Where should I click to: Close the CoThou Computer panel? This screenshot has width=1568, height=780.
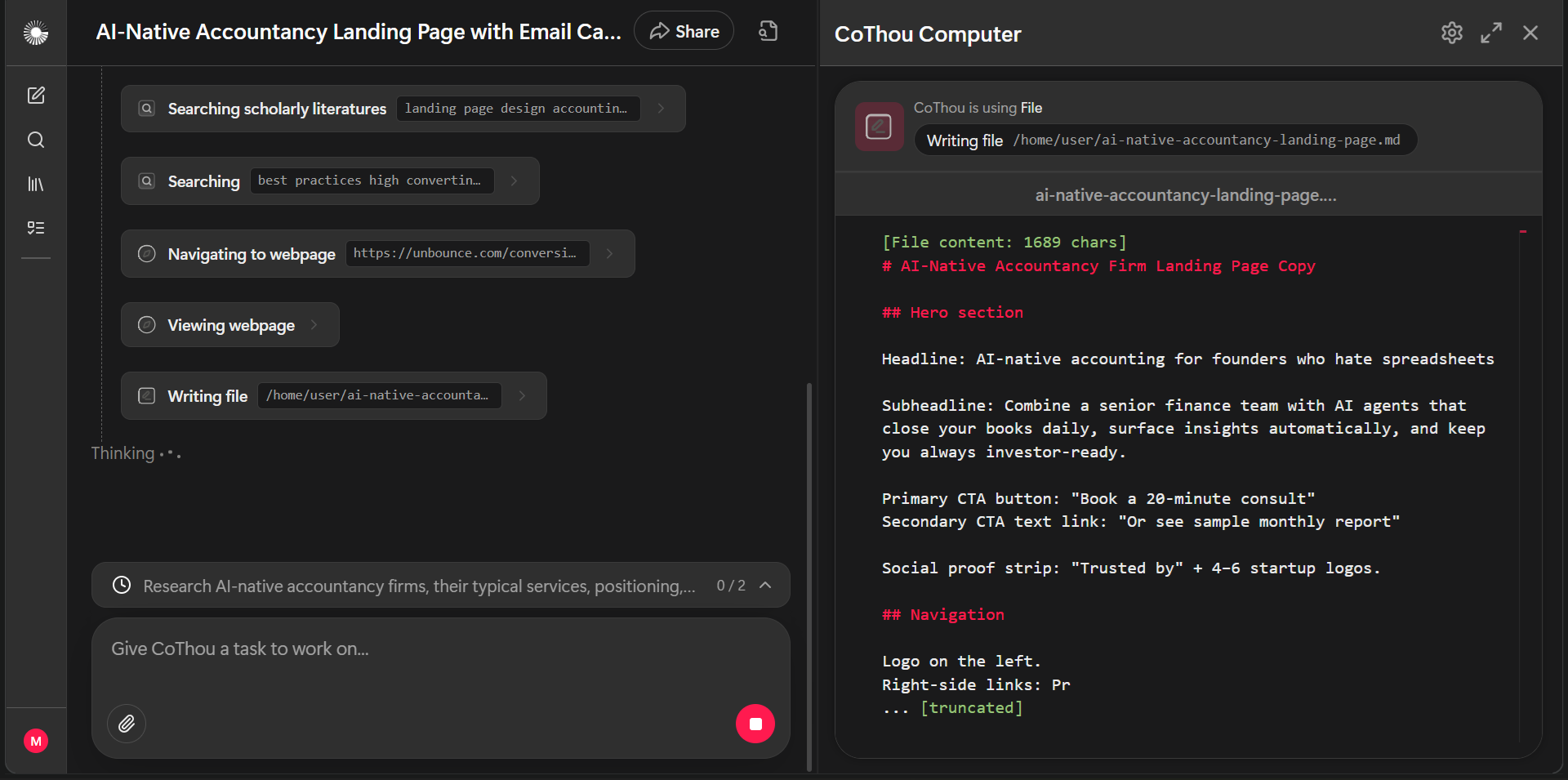(1530, 33)
